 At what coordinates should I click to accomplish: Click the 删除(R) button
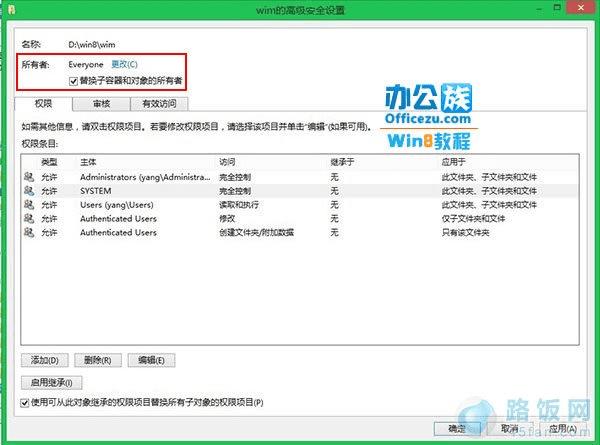98,360
